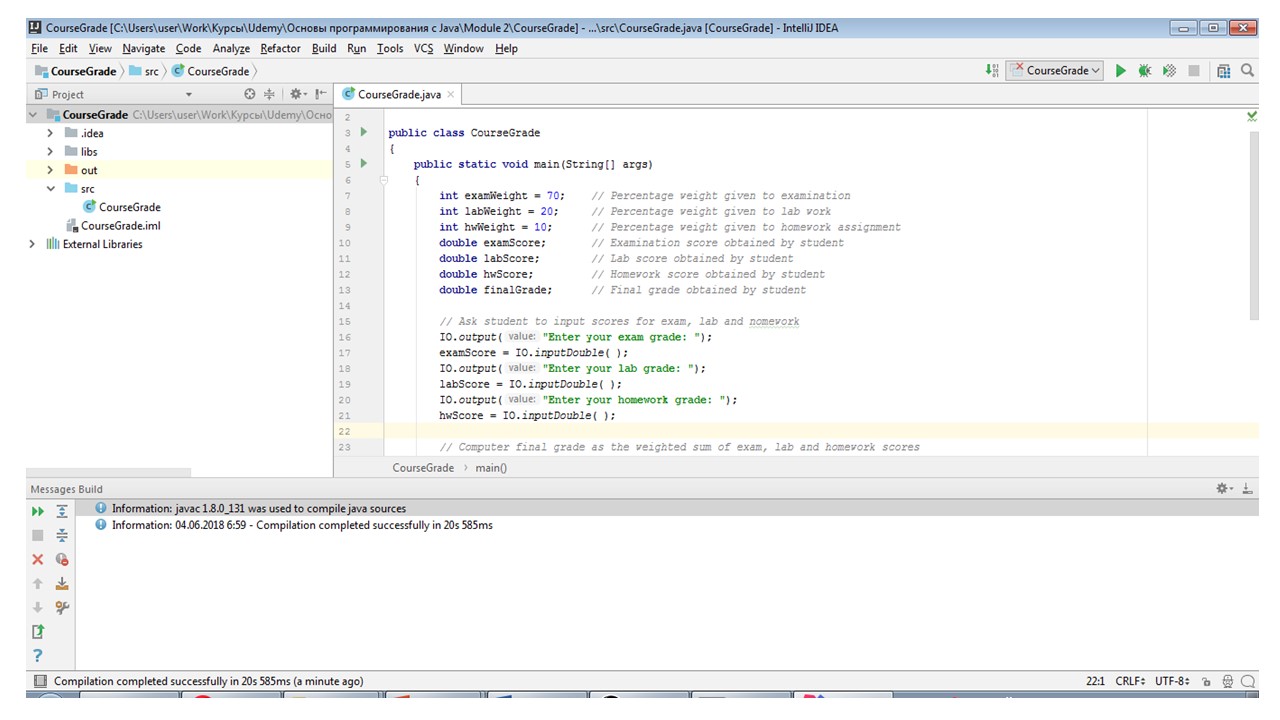Expand the External Libraries tree node
Screen dimensions: 1280x720
[x=32, y=244]
